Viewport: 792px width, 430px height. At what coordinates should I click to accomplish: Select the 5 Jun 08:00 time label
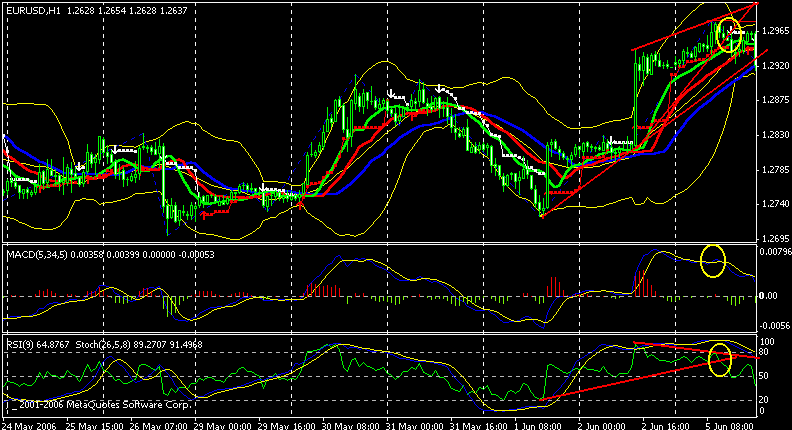(x=735, y=423)
